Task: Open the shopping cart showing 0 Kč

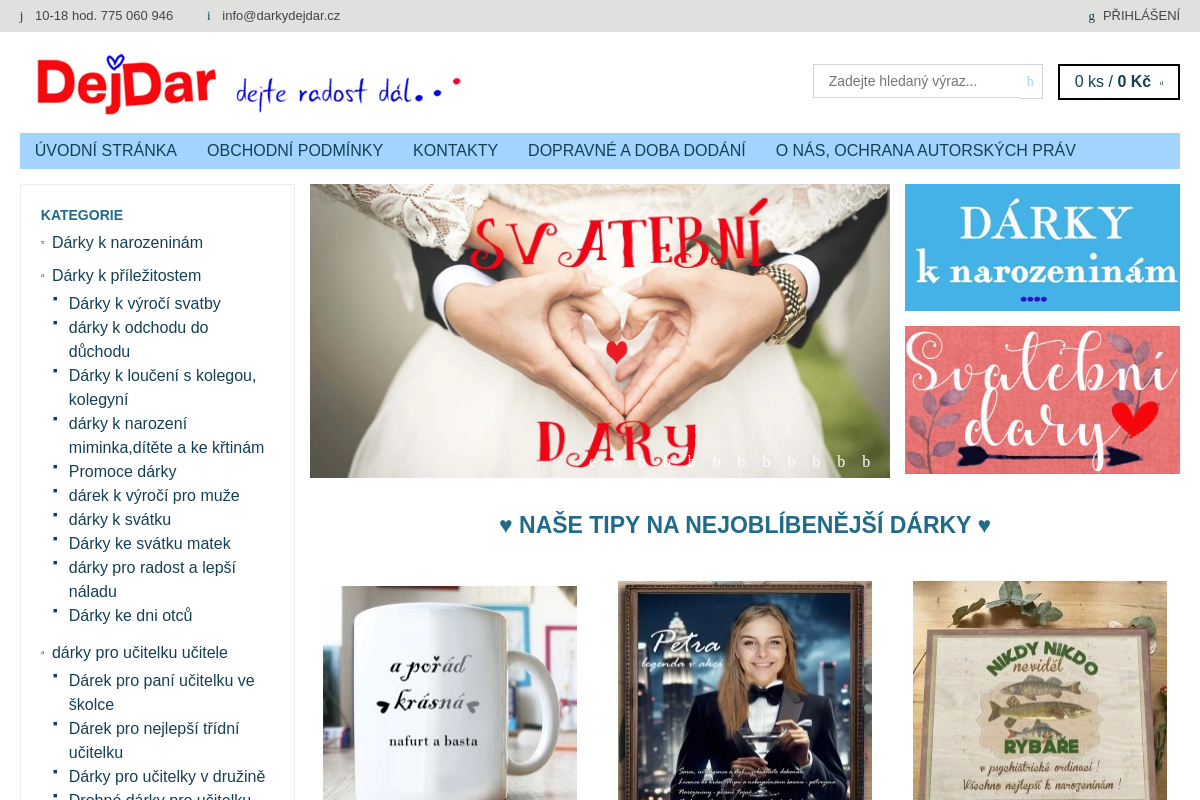Action: coord(1118,82)
